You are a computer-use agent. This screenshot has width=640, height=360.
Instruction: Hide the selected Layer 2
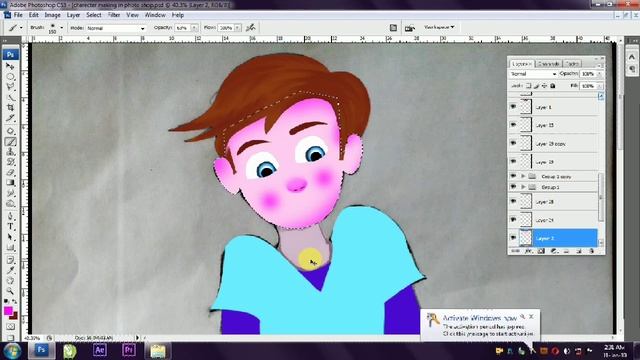(x=513, y=238)
